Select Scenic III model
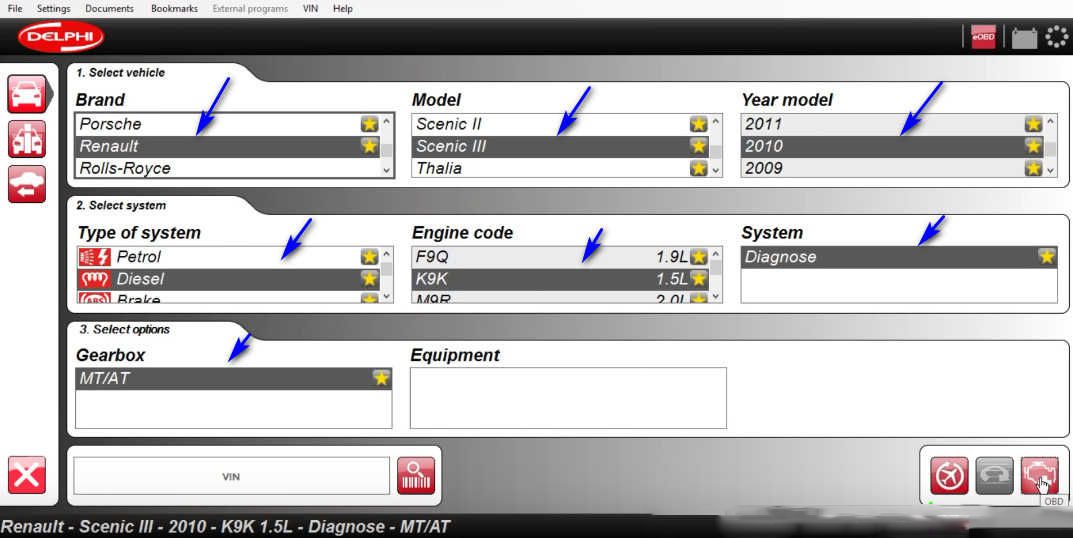Image resolution: width=1073 pixels, height=538 pixels. tap(561, 146)
